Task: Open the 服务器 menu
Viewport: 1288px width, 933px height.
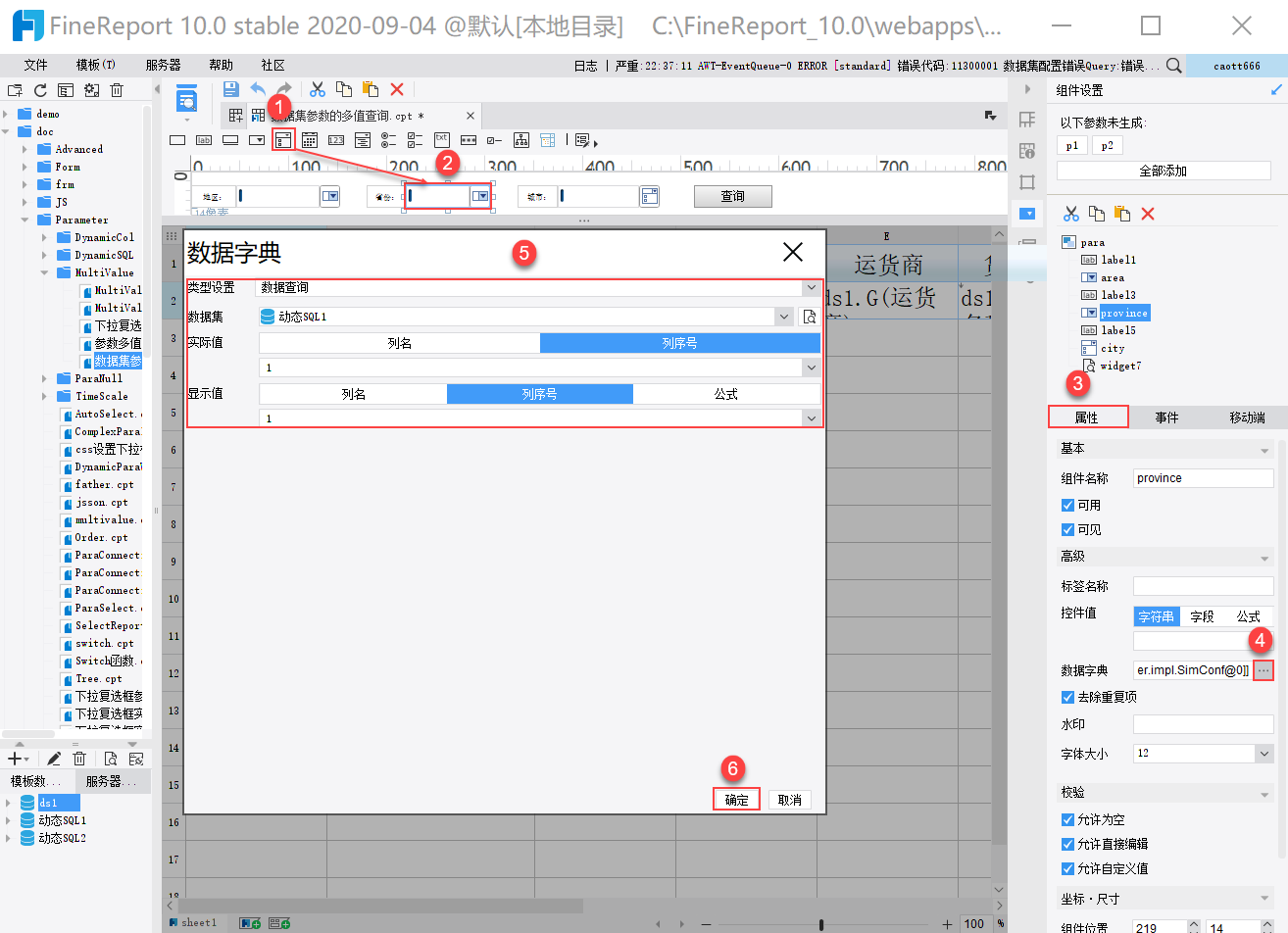Action: coord(163,65)
